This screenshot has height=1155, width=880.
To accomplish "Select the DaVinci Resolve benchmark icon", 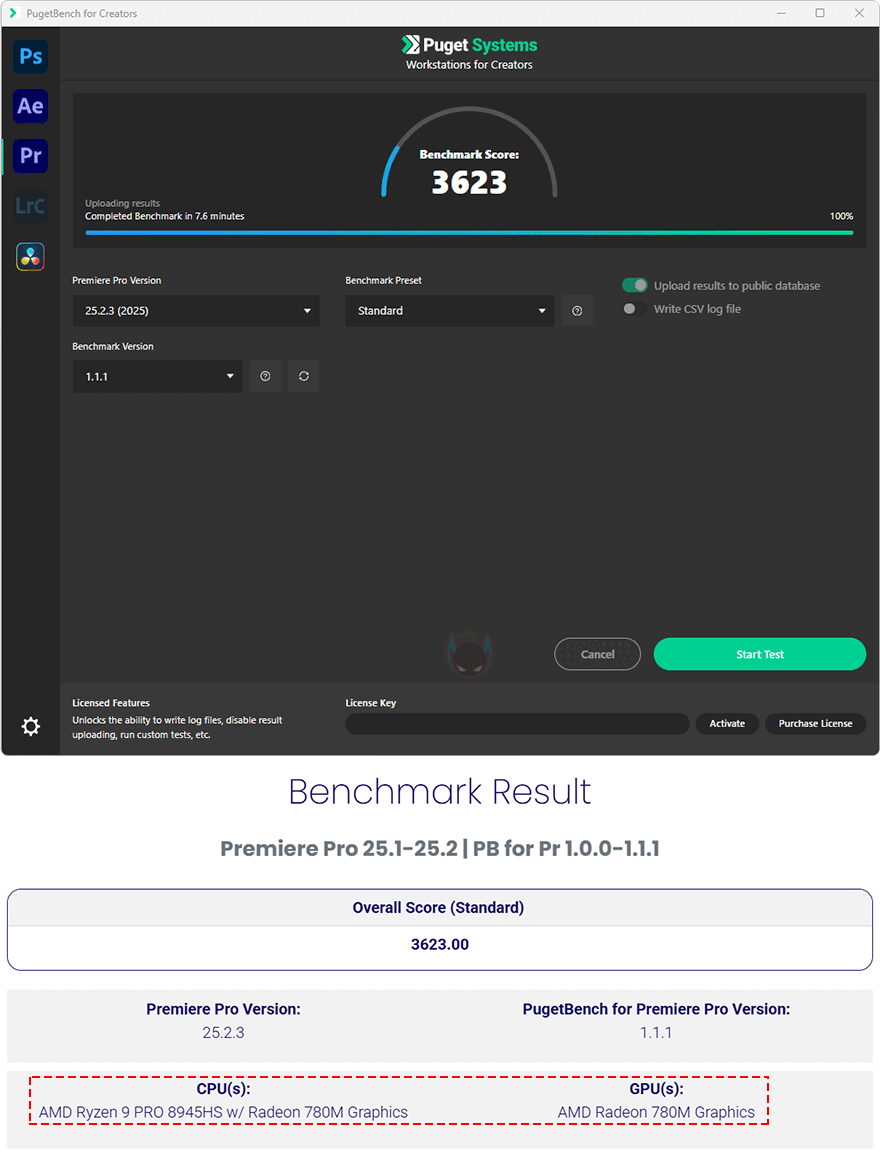I will [30, 256].
